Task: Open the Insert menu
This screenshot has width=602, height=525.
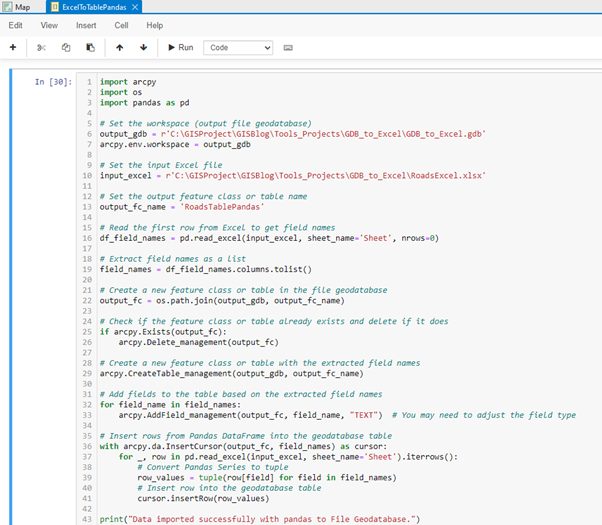Action: point(86,25)
